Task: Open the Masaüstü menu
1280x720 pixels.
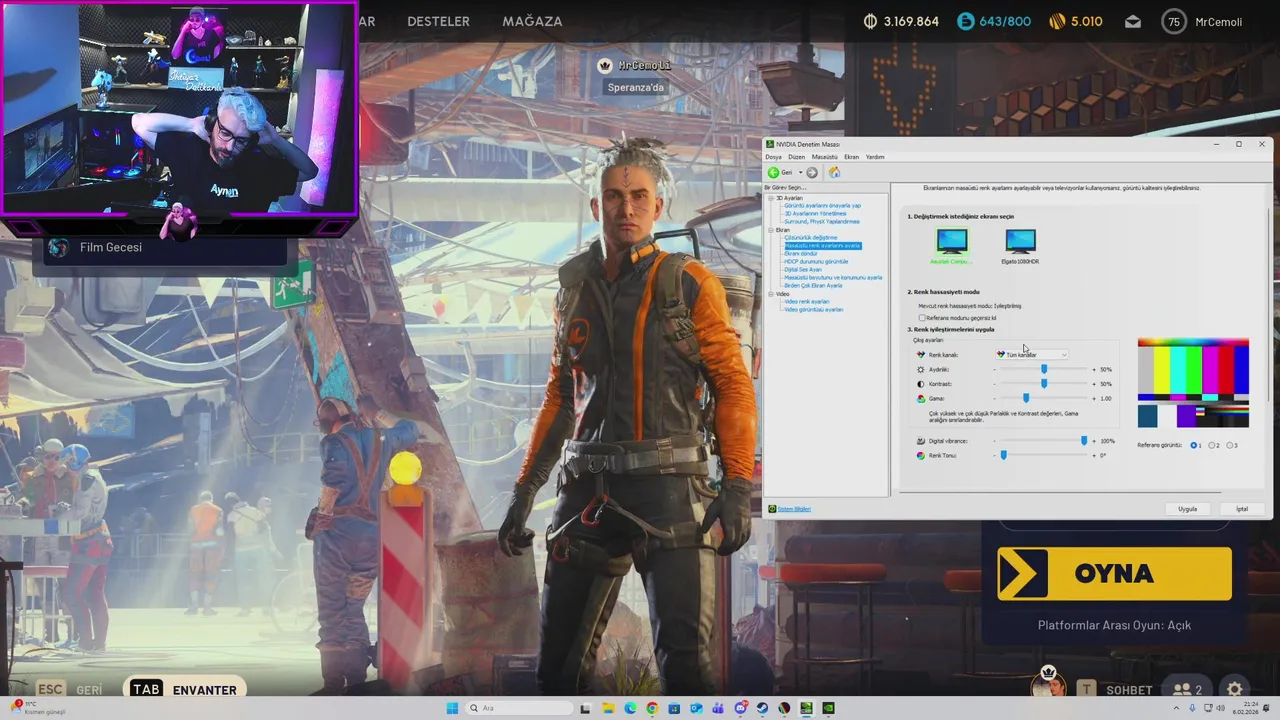Action: click(825, 157)
